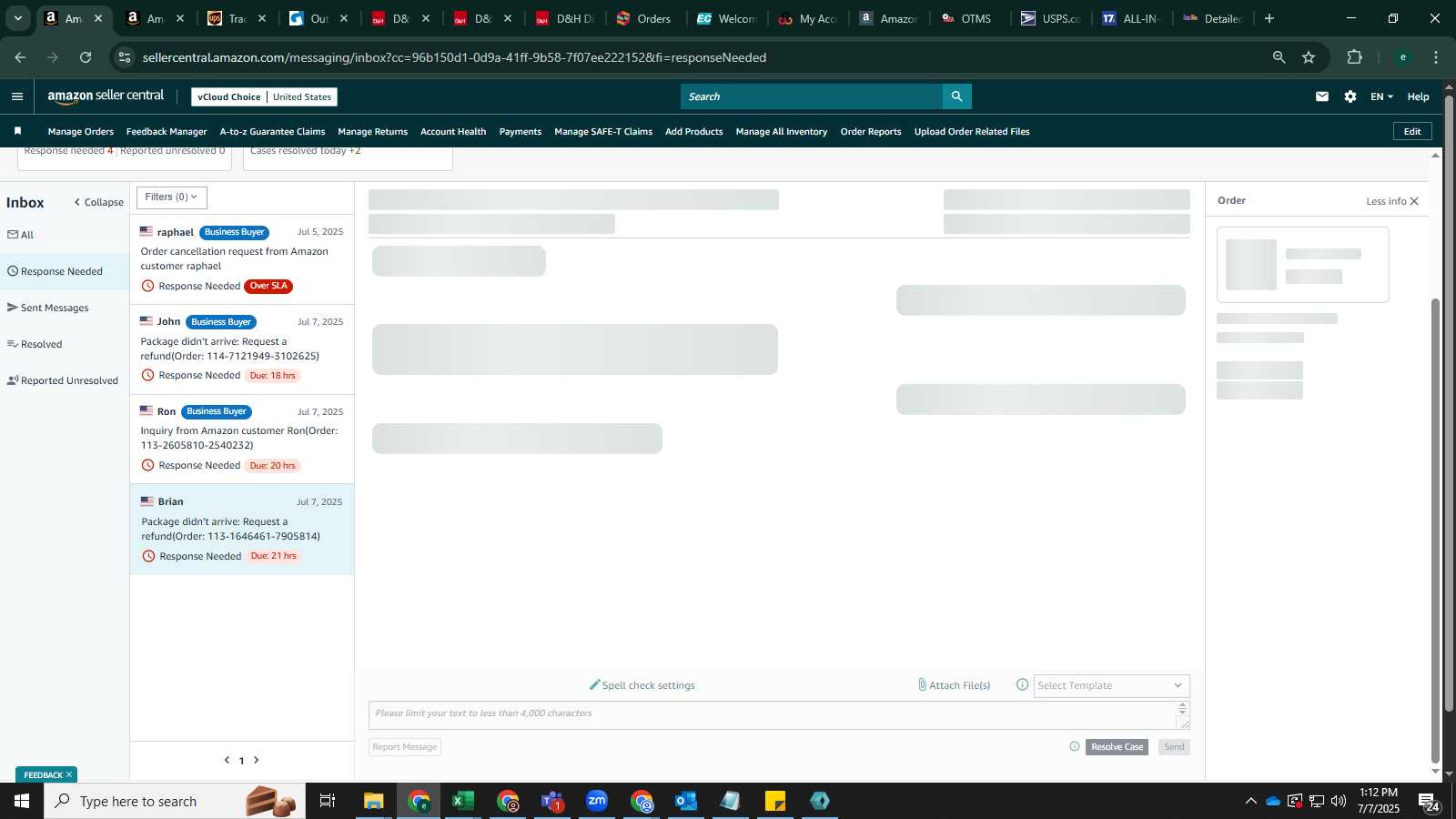Open the Seller Central hamburger menu
The height and width of the screenshot is (819, 1456).
click(x=17, y=96)
